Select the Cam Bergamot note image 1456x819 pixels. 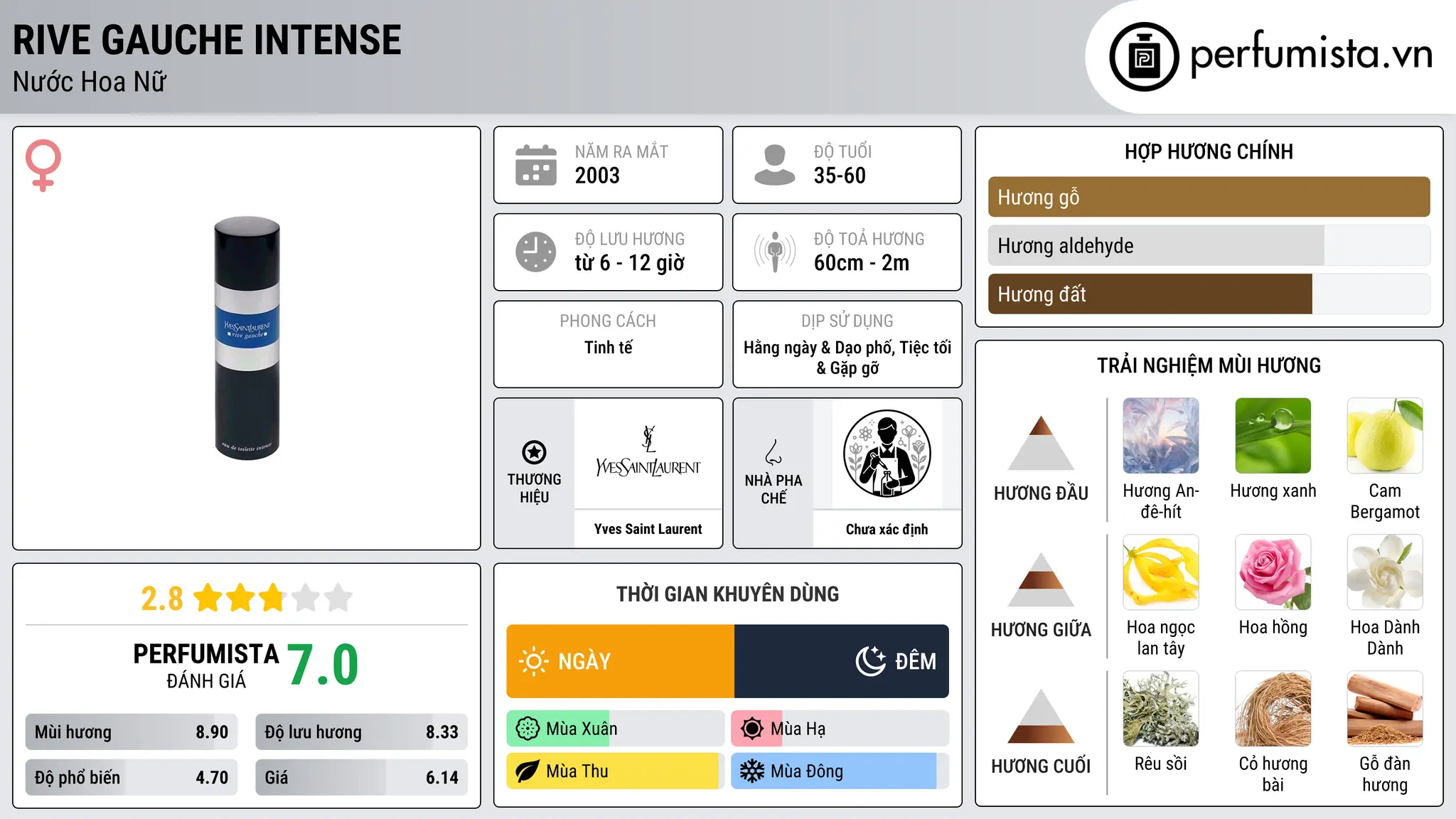(1385, 436)
